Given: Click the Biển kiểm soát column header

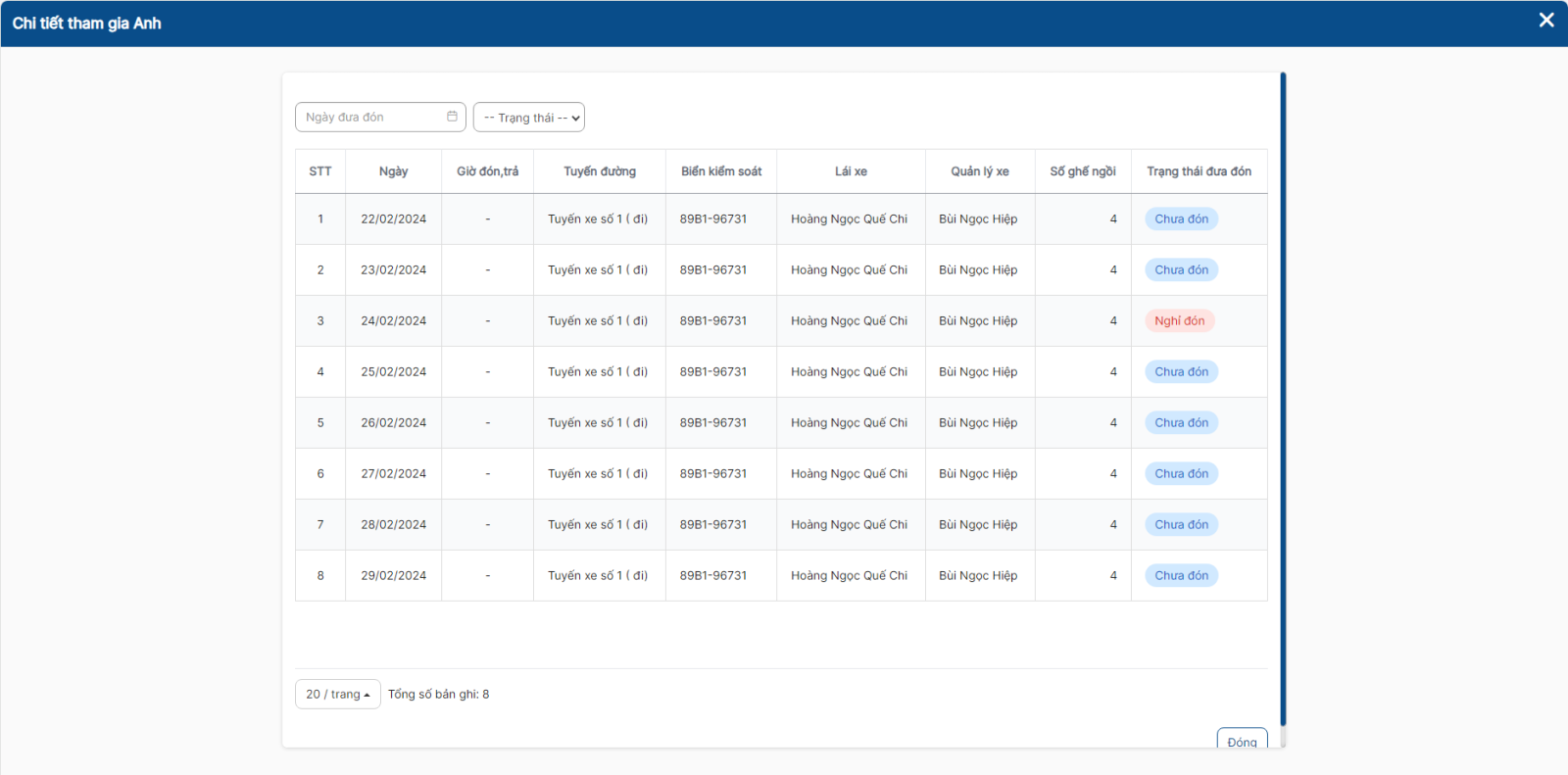Looking at the screenshot, I should click(x=721, y=171).
